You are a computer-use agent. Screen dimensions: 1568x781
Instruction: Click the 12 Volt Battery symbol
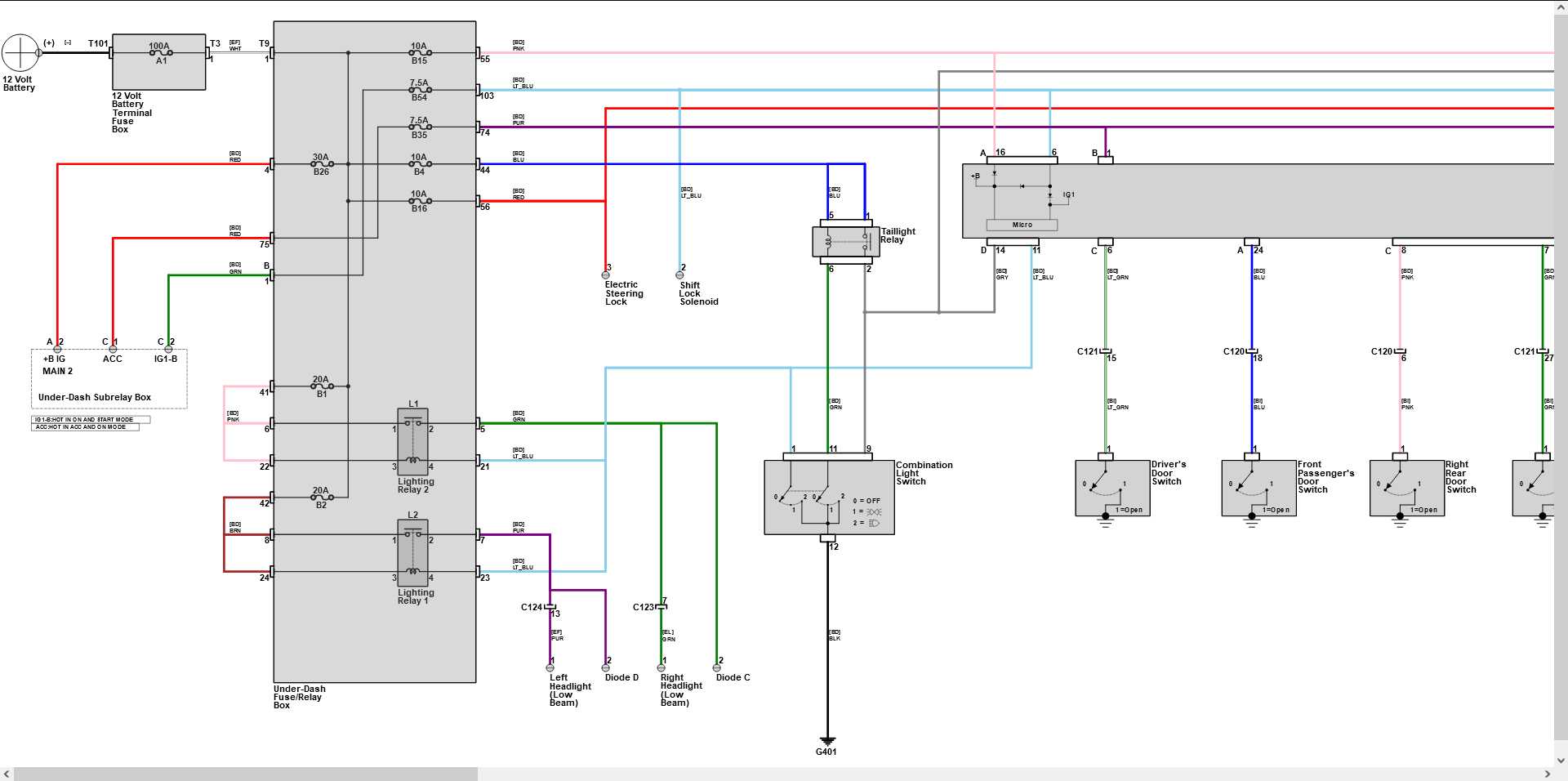point(20,53)
